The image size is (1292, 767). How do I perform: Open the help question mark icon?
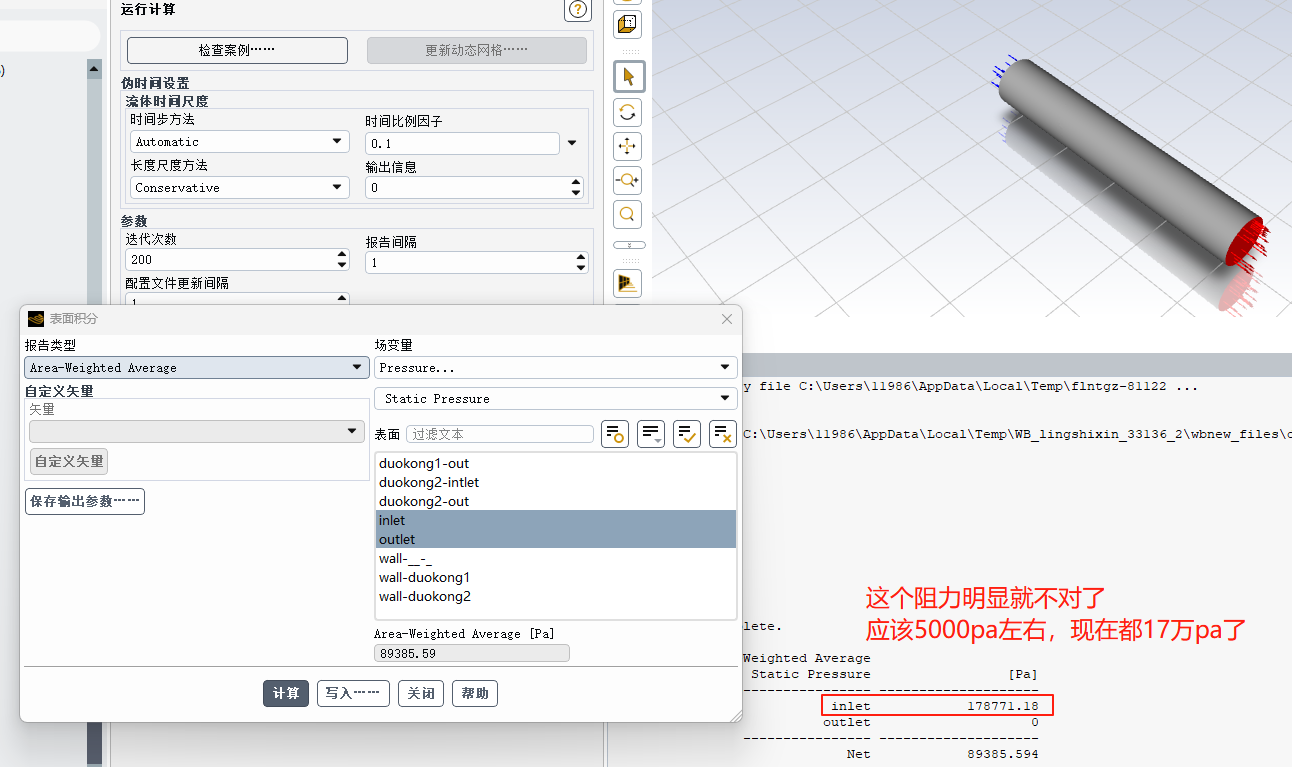pyautogui.click(x=577, y=10)
